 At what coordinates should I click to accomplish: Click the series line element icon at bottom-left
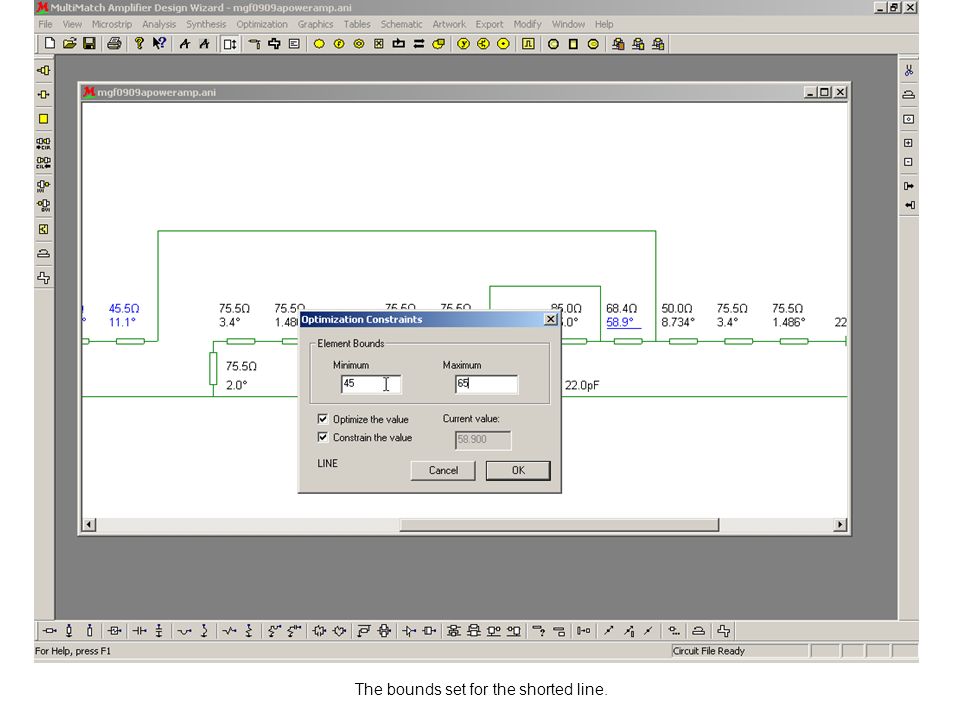(50, 631)
